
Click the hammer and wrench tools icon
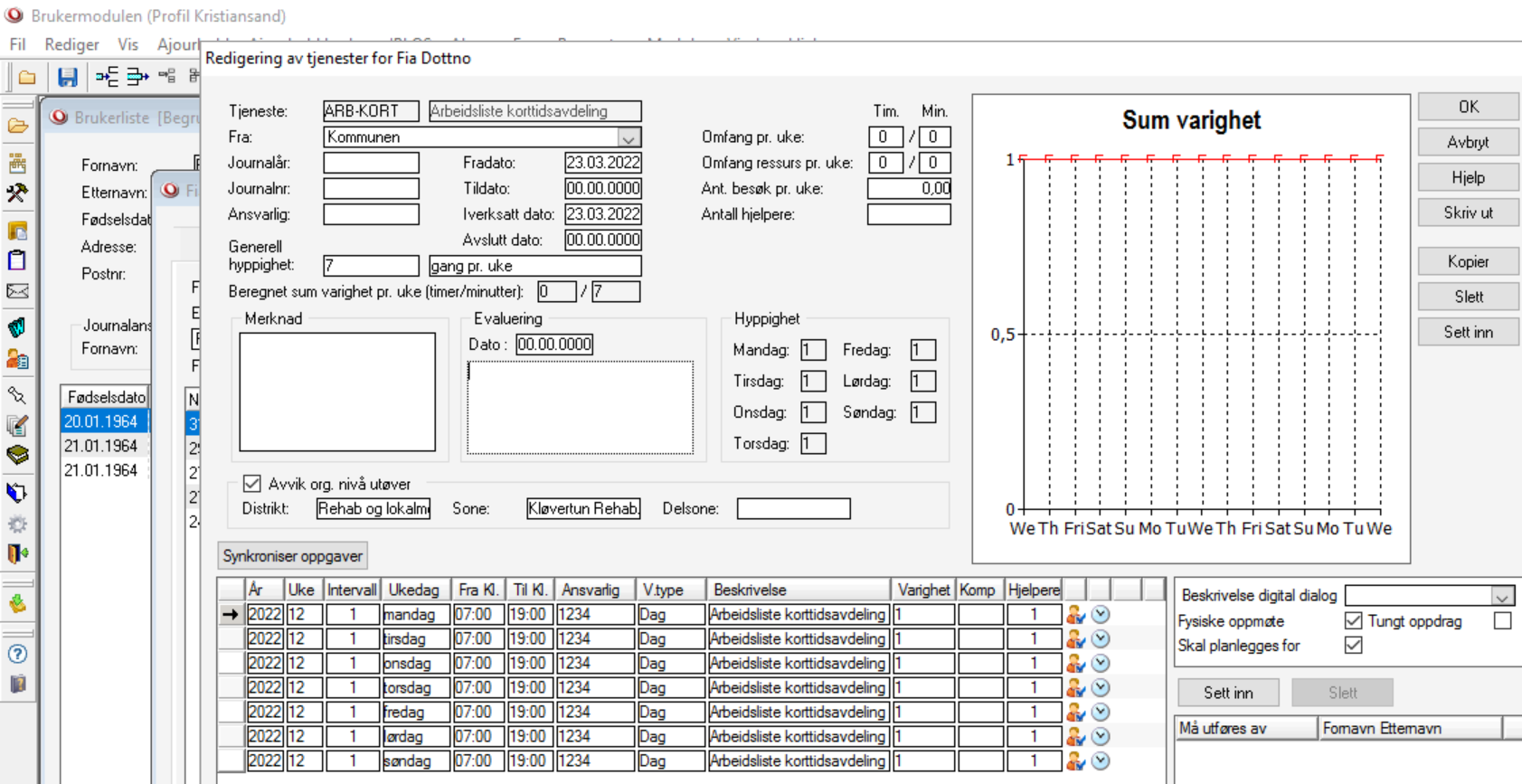point(17,193)
